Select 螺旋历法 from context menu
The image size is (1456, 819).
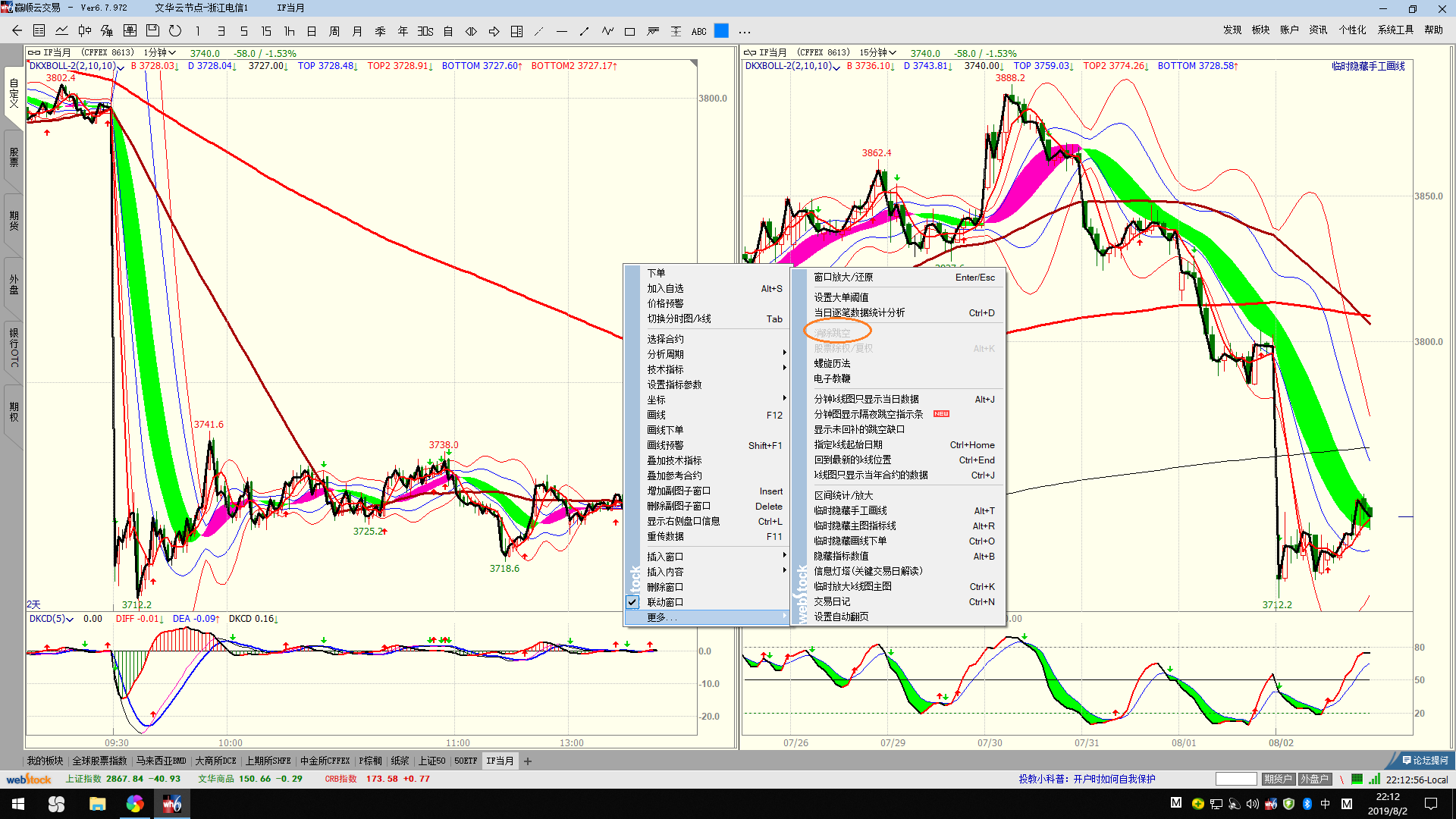click(x=832, y=363)
